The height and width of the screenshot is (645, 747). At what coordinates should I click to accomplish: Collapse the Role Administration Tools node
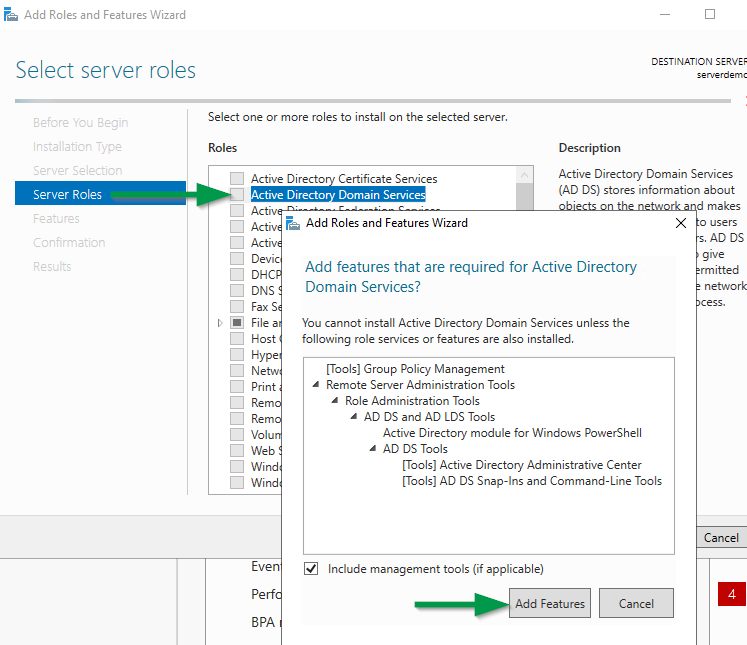coord(335,401)
